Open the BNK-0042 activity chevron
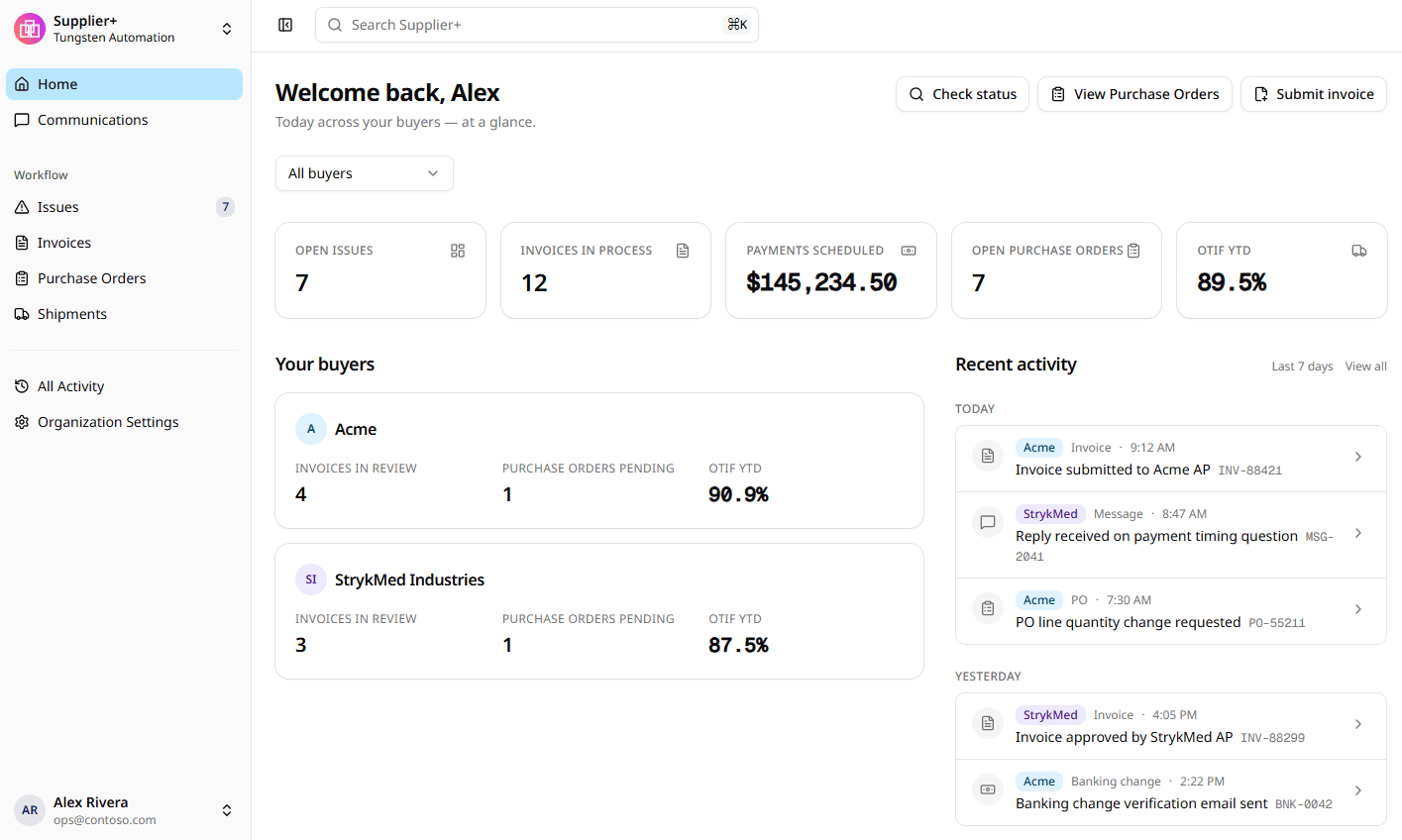The height and width of the screenshot is (840, 1402). [x=1358, y=790]
